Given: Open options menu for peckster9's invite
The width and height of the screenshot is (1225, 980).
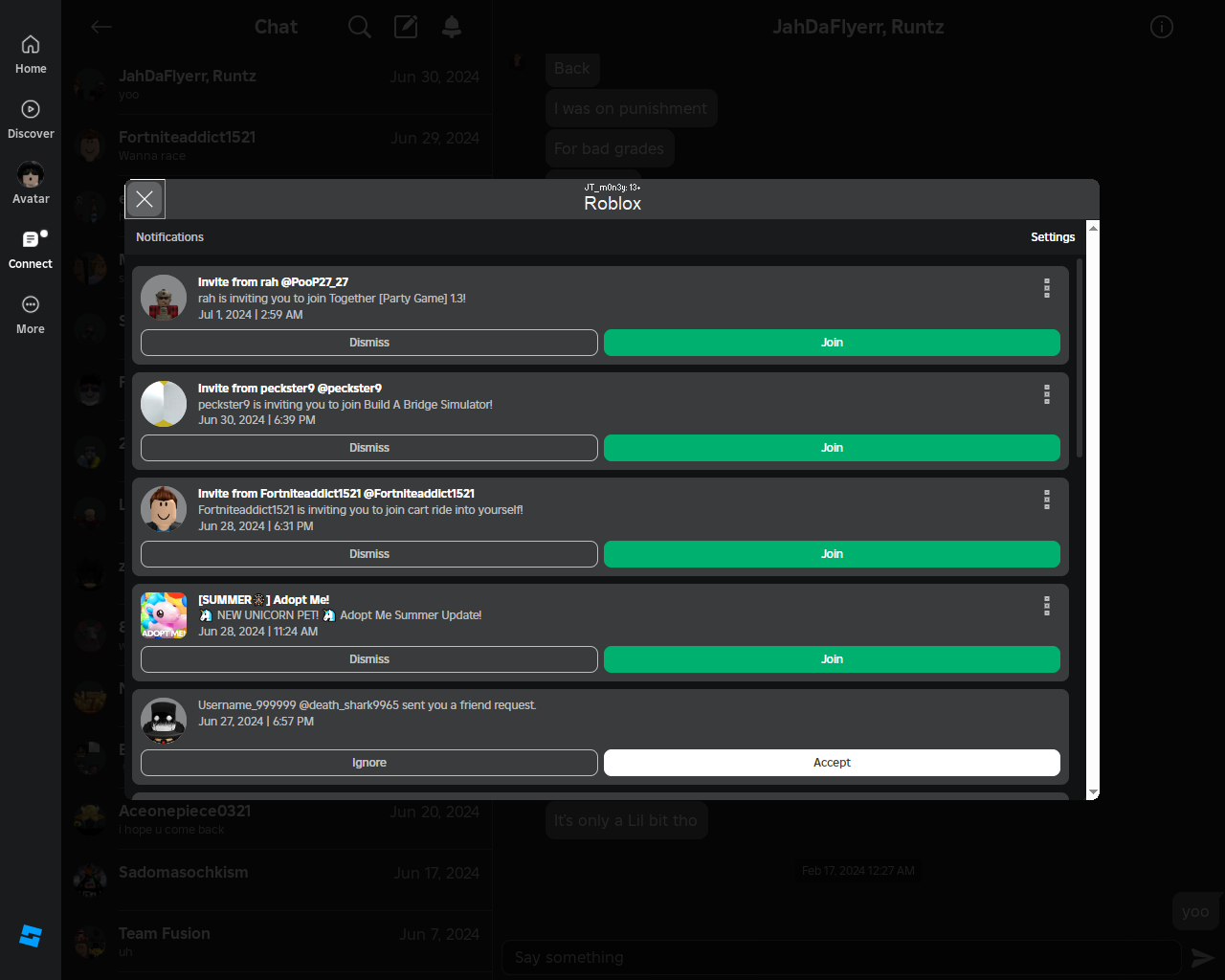Looking at the screenshot, I should click(x=1047, y=394).
